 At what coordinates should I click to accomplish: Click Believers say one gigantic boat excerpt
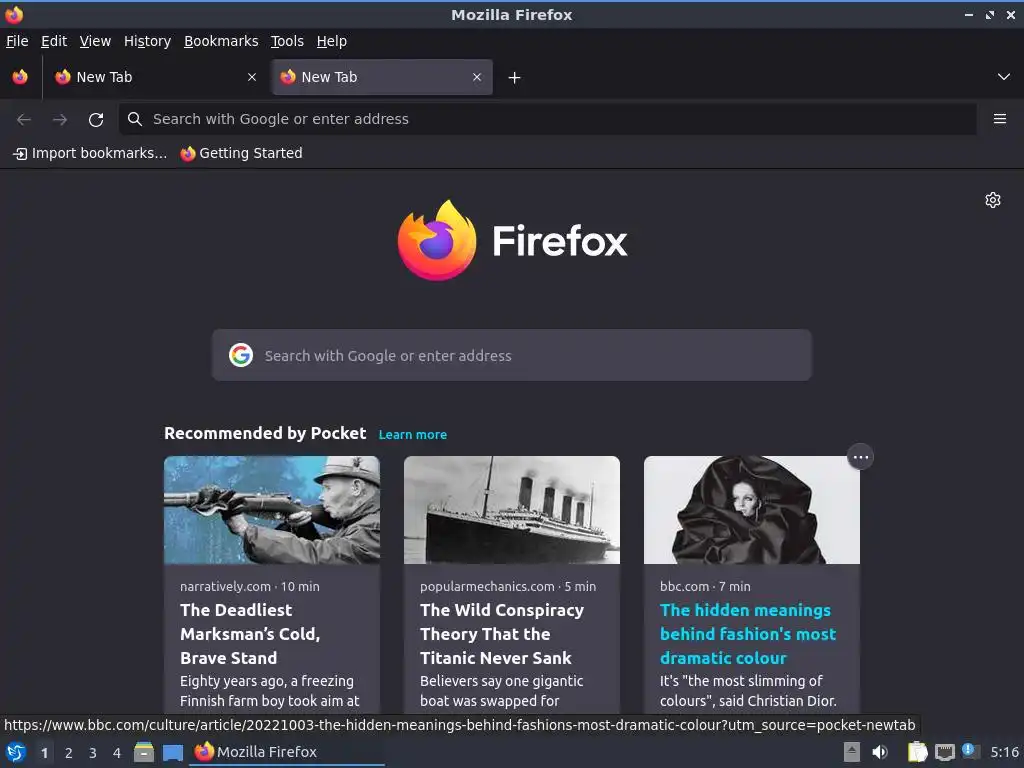click(x=502, y=691)
